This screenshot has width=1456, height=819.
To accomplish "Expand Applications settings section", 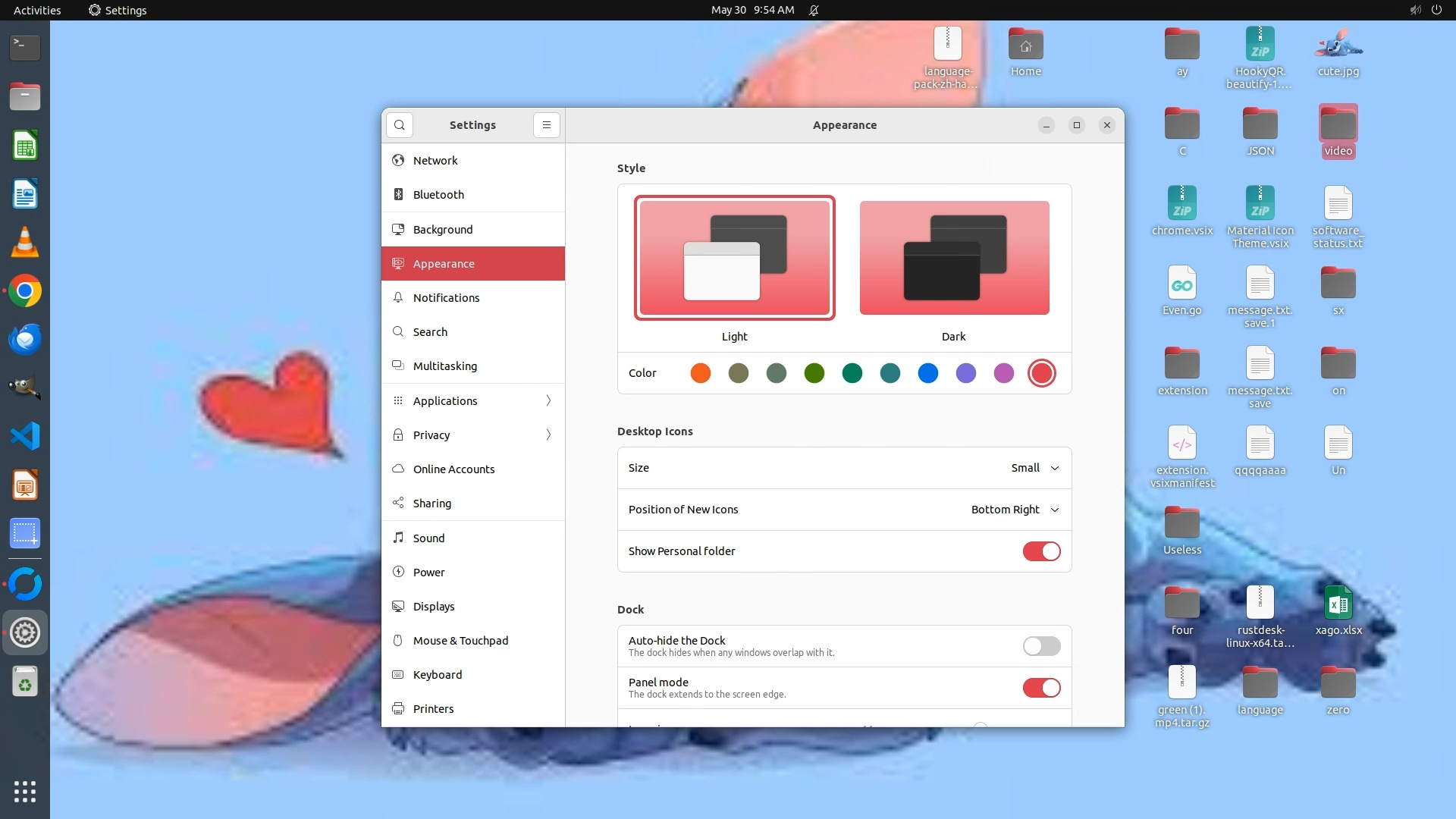I will point(473,400).
